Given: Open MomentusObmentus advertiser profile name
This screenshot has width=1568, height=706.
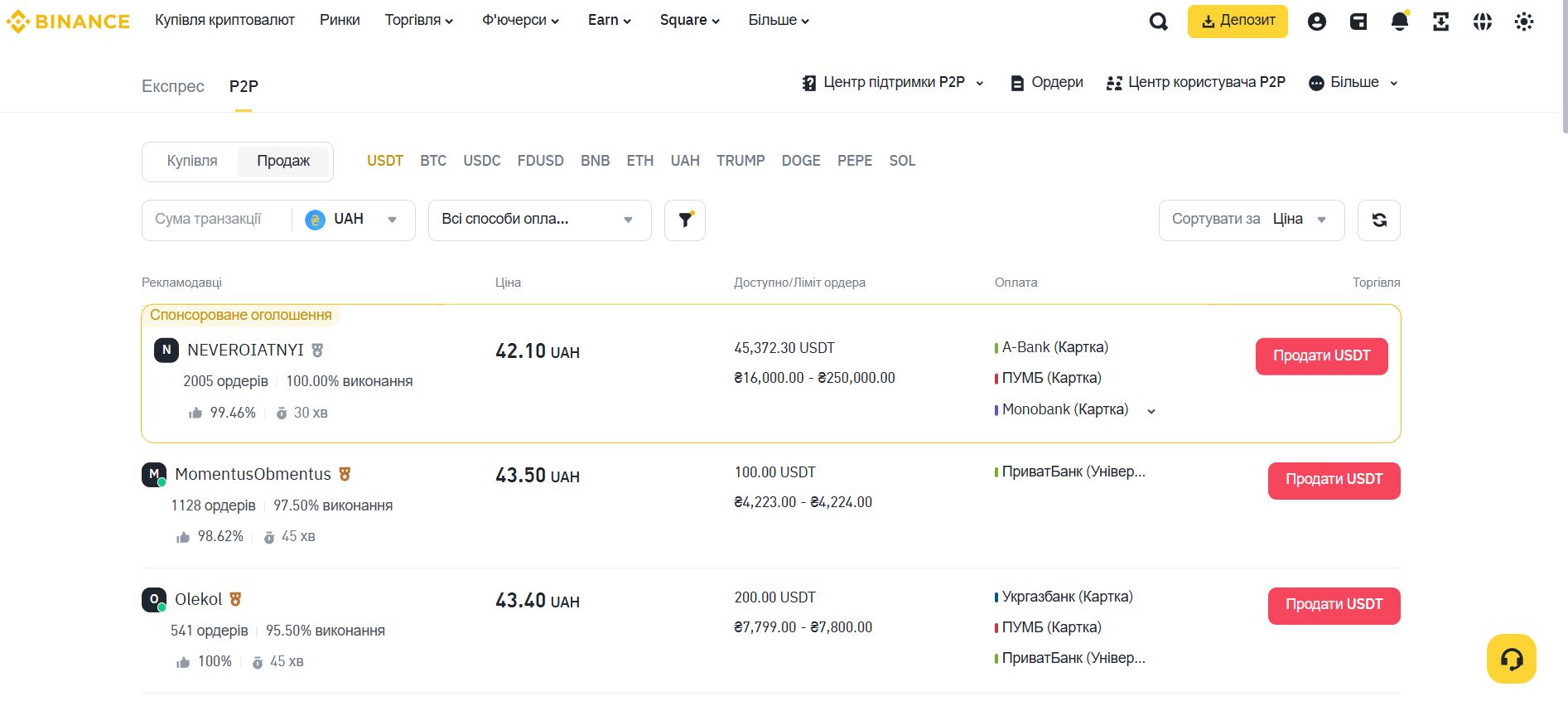Looking at the screenshot, I should 253,474.
